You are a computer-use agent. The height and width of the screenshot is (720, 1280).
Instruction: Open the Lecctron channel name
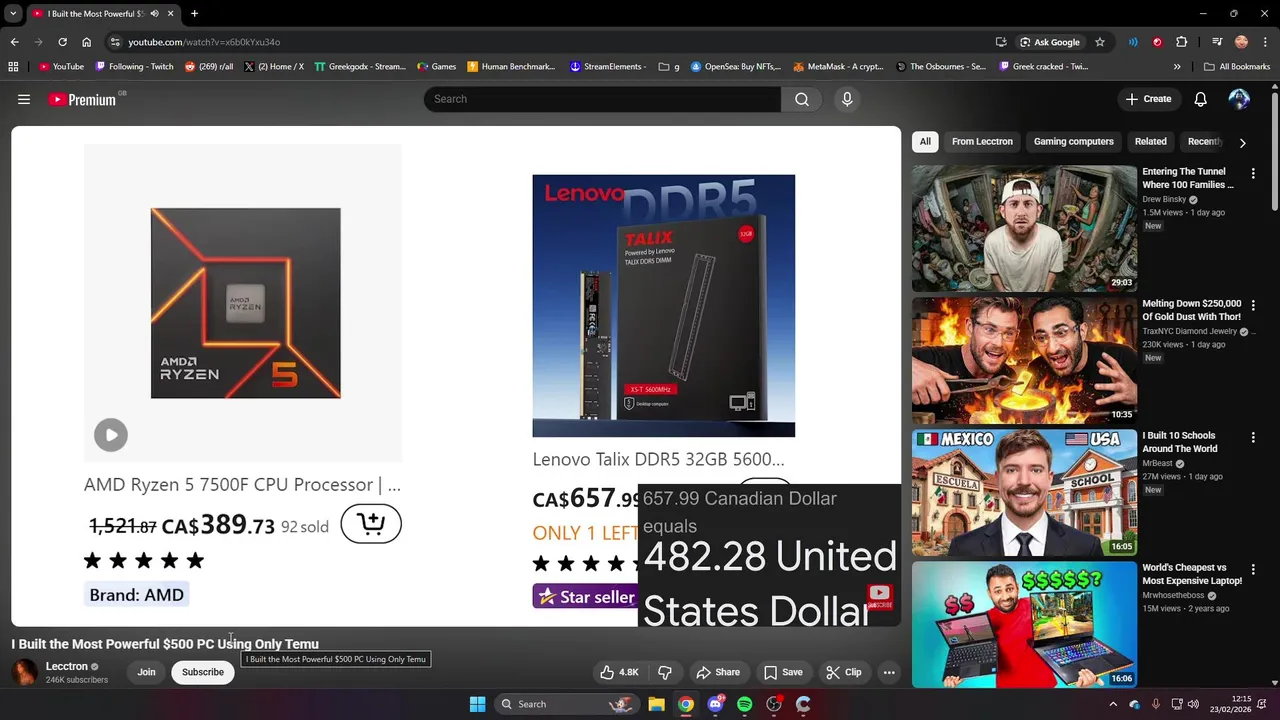(67, 666)
